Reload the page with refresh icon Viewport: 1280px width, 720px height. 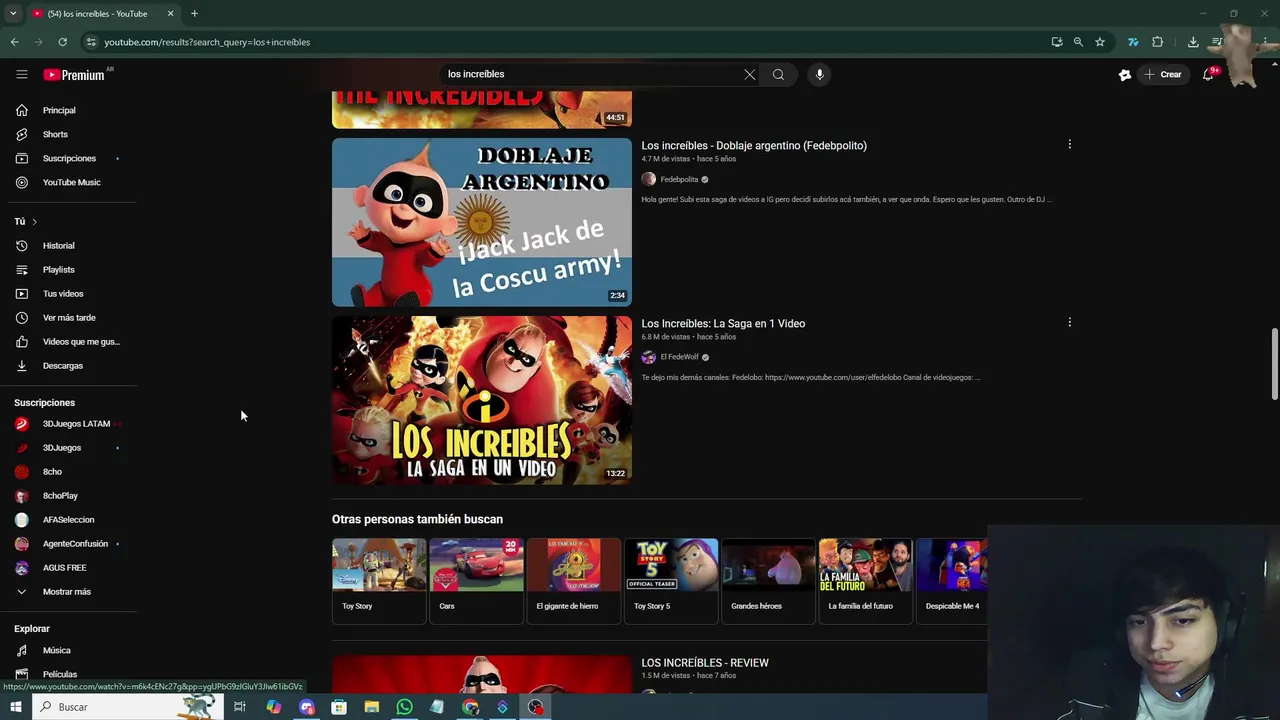[x=62, y=42]
